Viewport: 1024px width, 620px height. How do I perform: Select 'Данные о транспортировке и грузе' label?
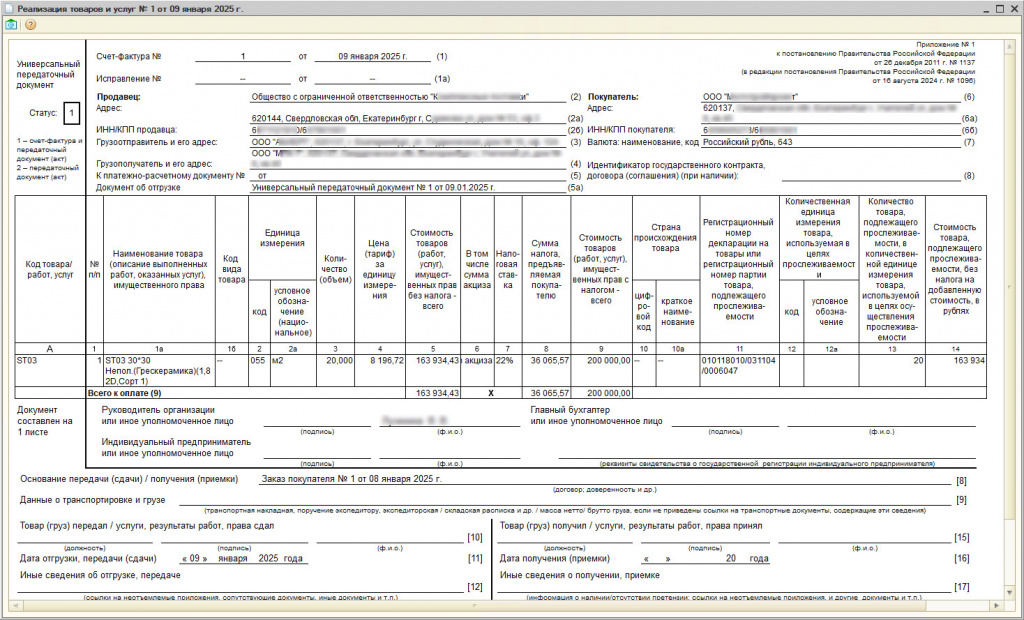(x=93, y=500)
